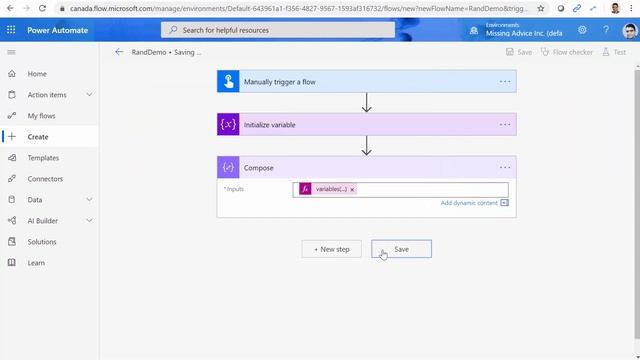Open the Compose step ellipsis menu

tap(505, 167)
